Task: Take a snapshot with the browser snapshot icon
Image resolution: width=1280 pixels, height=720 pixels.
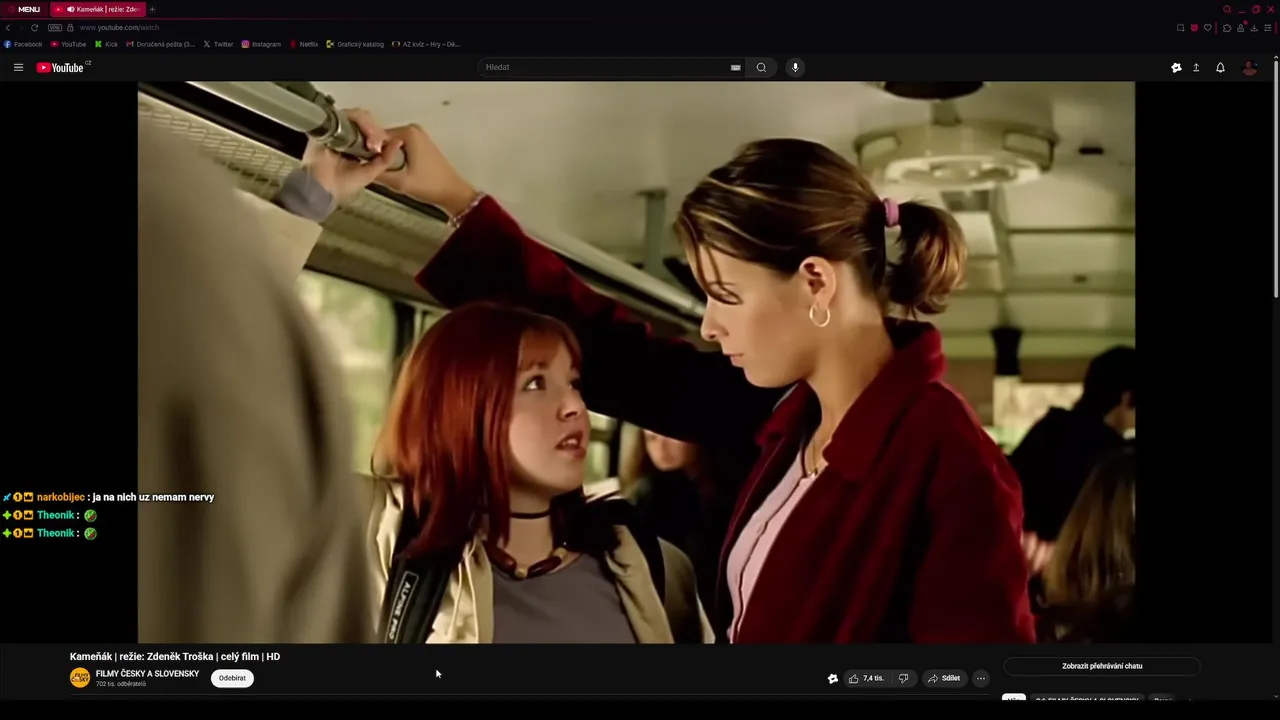Action: pos(1180,27)
